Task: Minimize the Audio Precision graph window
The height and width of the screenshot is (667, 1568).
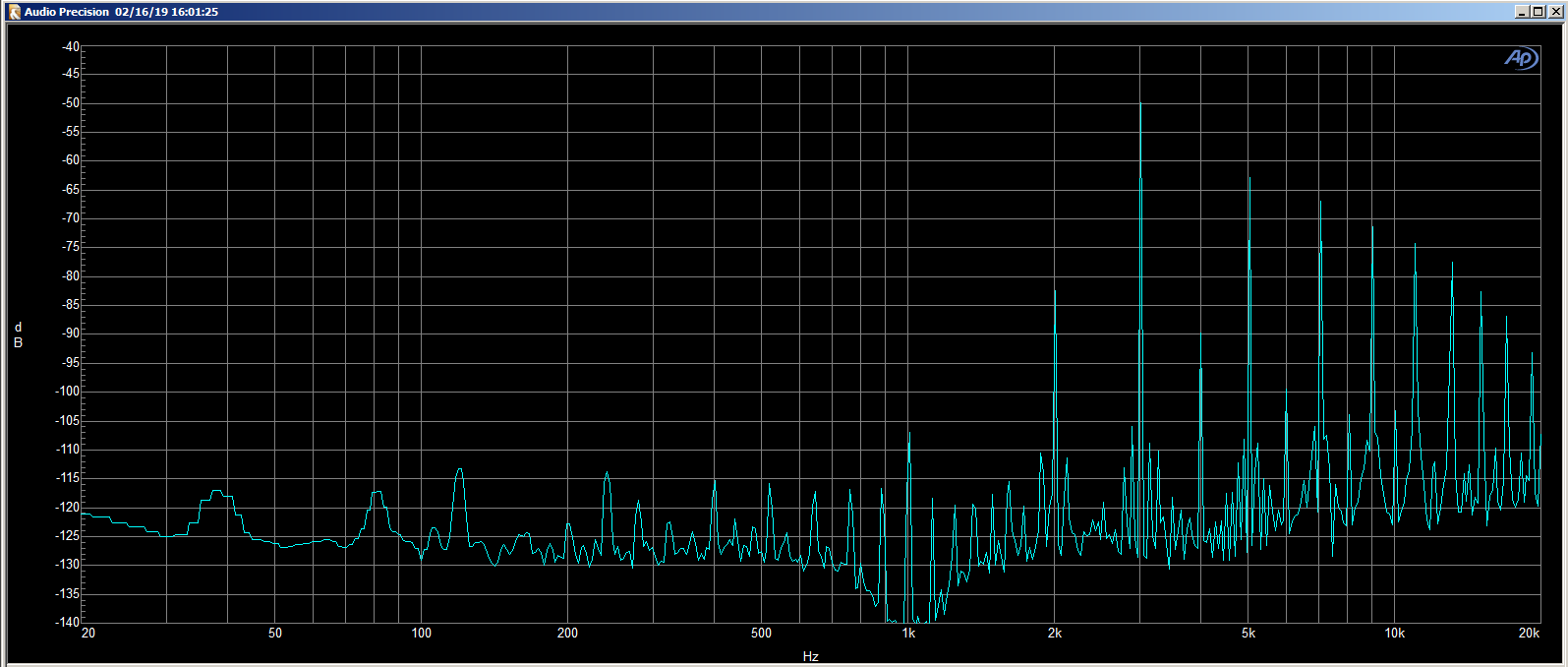Action: coord(1523,12)
